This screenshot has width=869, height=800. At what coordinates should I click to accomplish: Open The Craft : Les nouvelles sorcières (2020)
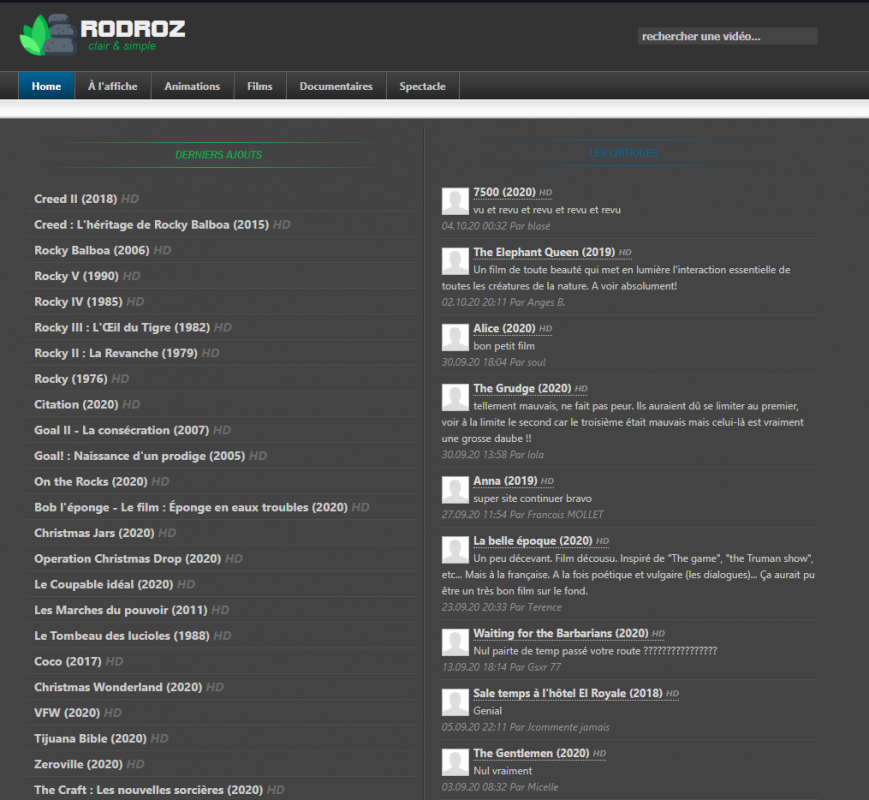pyautogui.click(x=149, y=789)
